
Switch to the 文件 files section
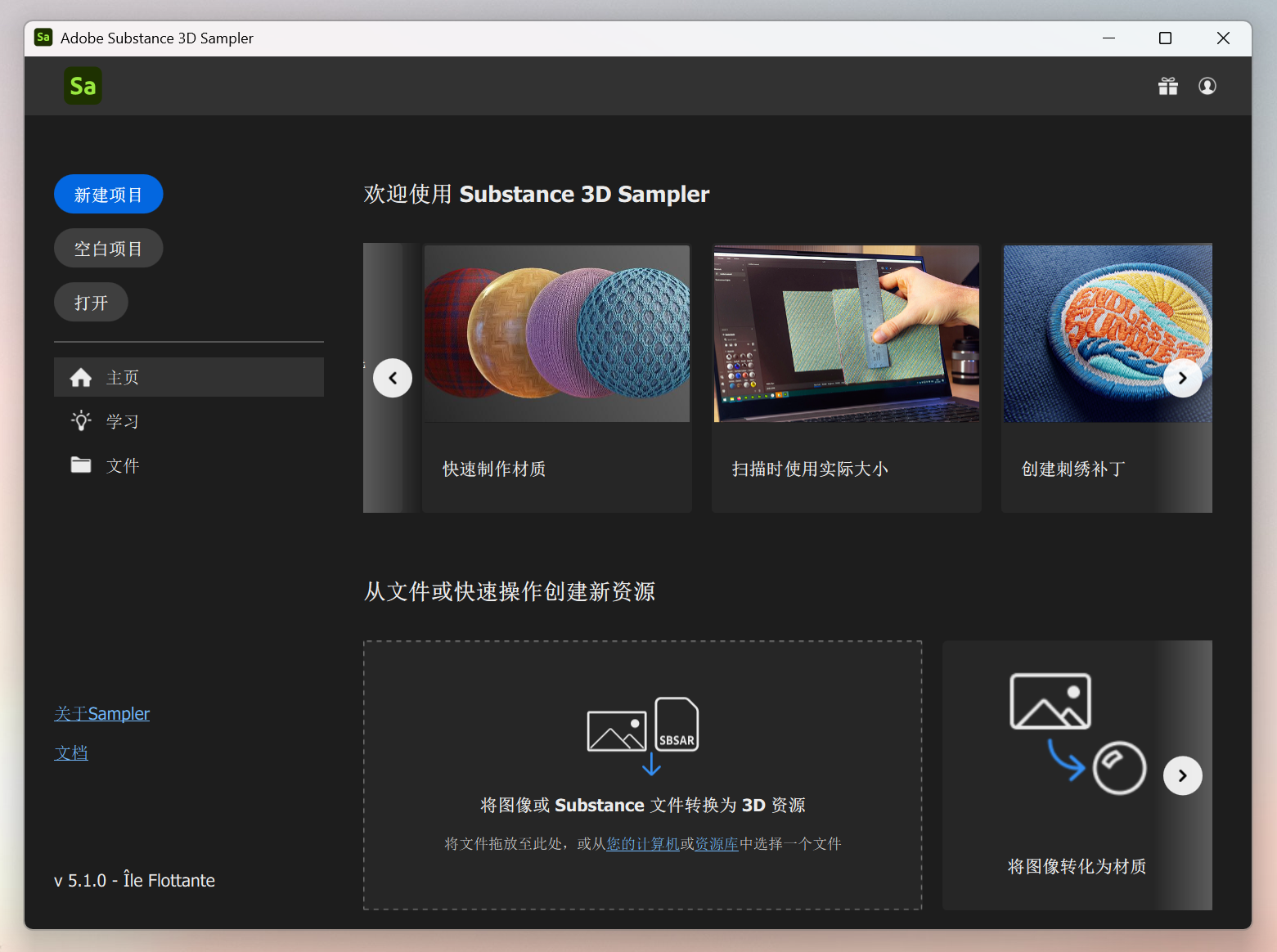click(189, 465)
